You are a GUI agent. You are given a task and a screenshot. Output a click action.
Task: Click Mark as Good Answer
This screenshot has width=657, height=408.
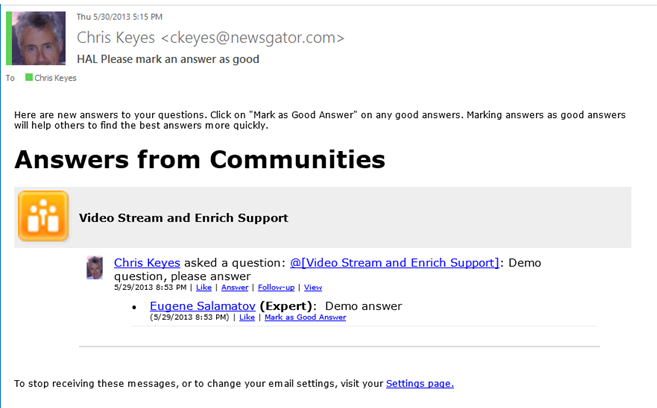click(305, 317)
